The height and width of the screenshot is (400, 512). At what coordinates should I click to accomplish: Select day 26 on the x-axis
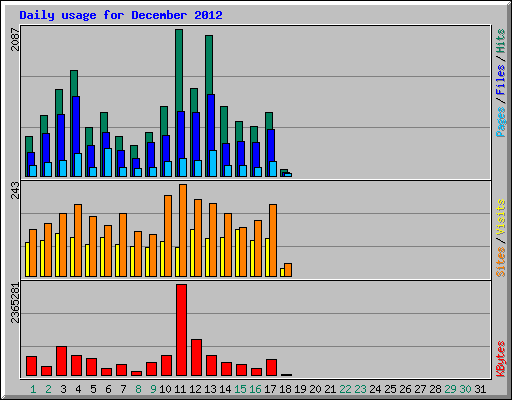(405, 389)
